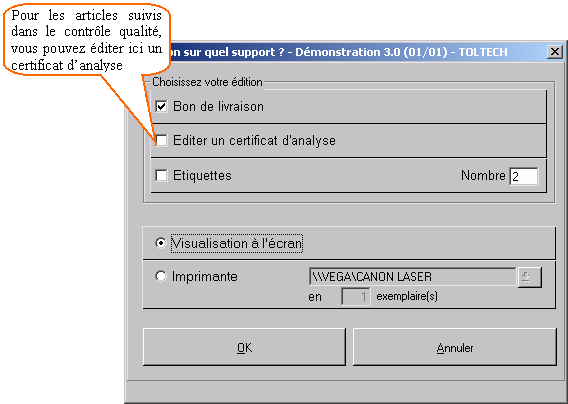Click the Imprimante label text
568x404 pixels.
coord(205,276)
